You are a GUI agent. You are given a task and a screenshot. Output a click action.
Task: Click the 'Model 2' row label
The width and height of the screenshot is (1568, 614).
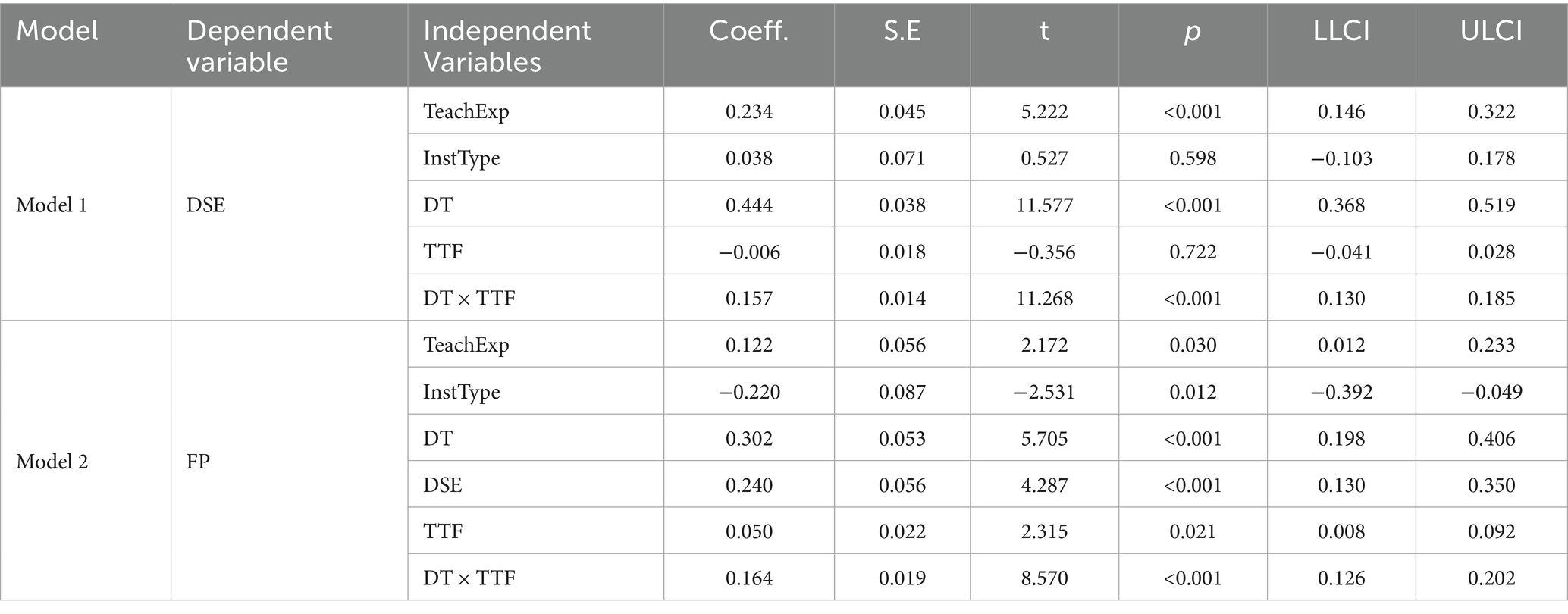(x=52, y=461)
